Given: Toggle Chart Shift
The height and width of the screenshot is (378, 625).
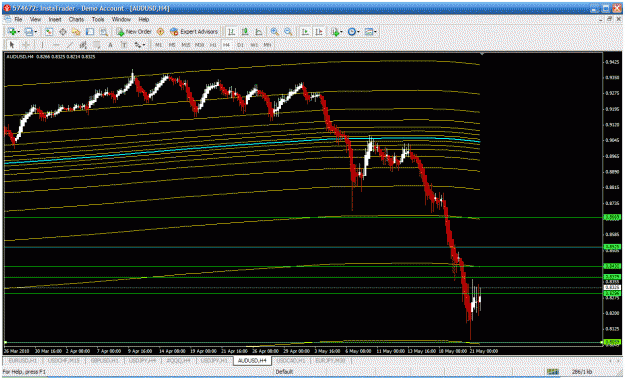Looking at the screenshot, I should pos(319,32).
